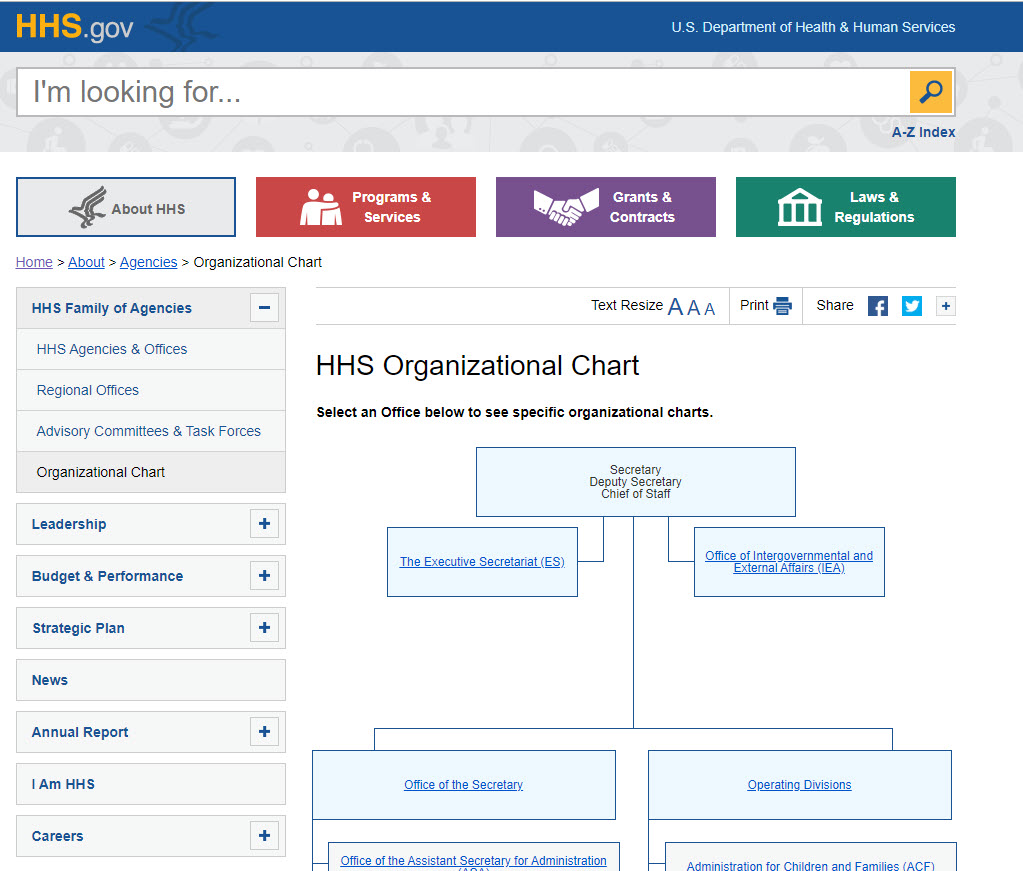
Task: Collapse the HHS Family of Agencies section
Action: click(264, 308)
